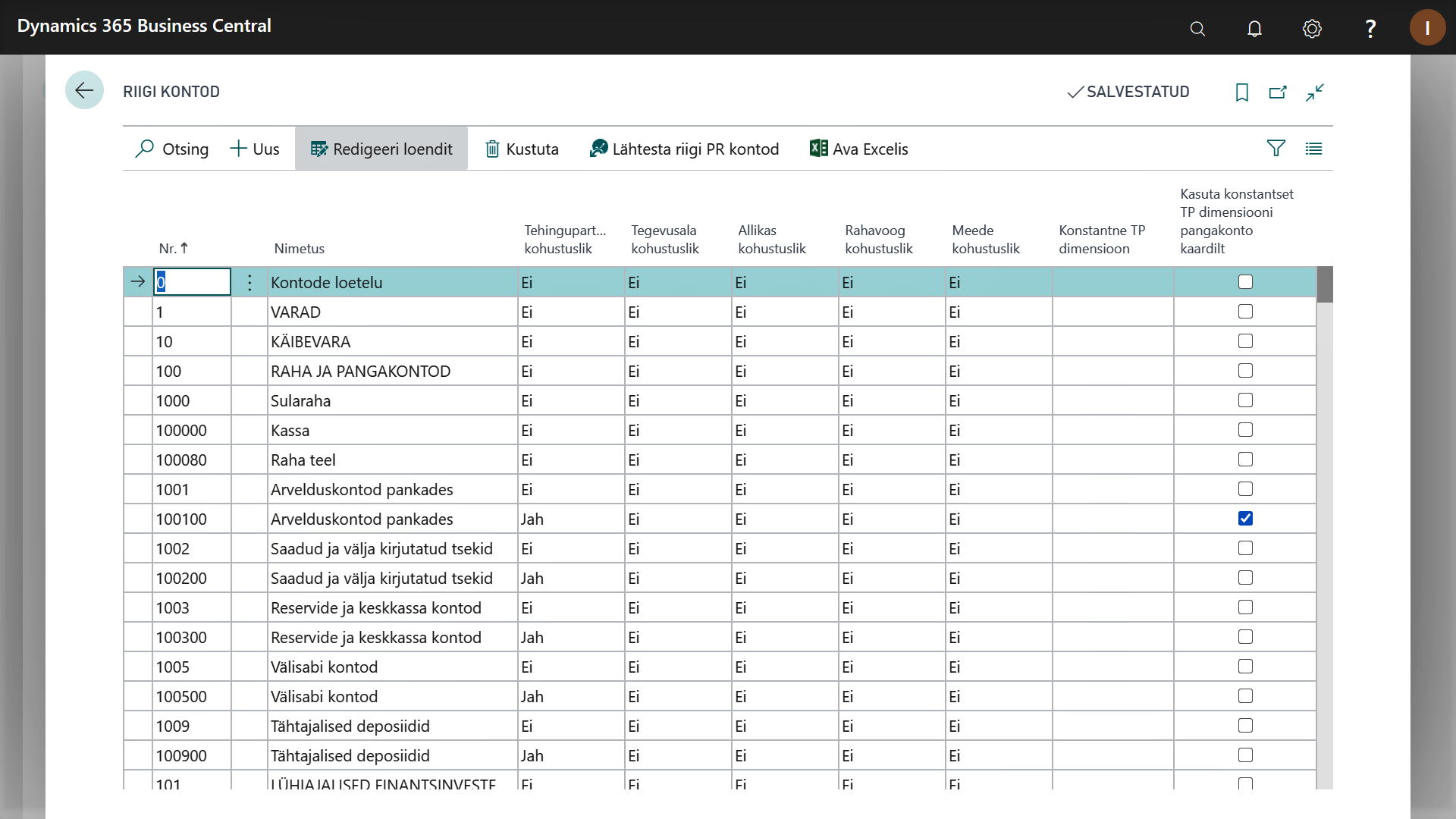Click Jah value in row 100100
The width and height of the screenshot is (1456, 819).
(571, 519)
